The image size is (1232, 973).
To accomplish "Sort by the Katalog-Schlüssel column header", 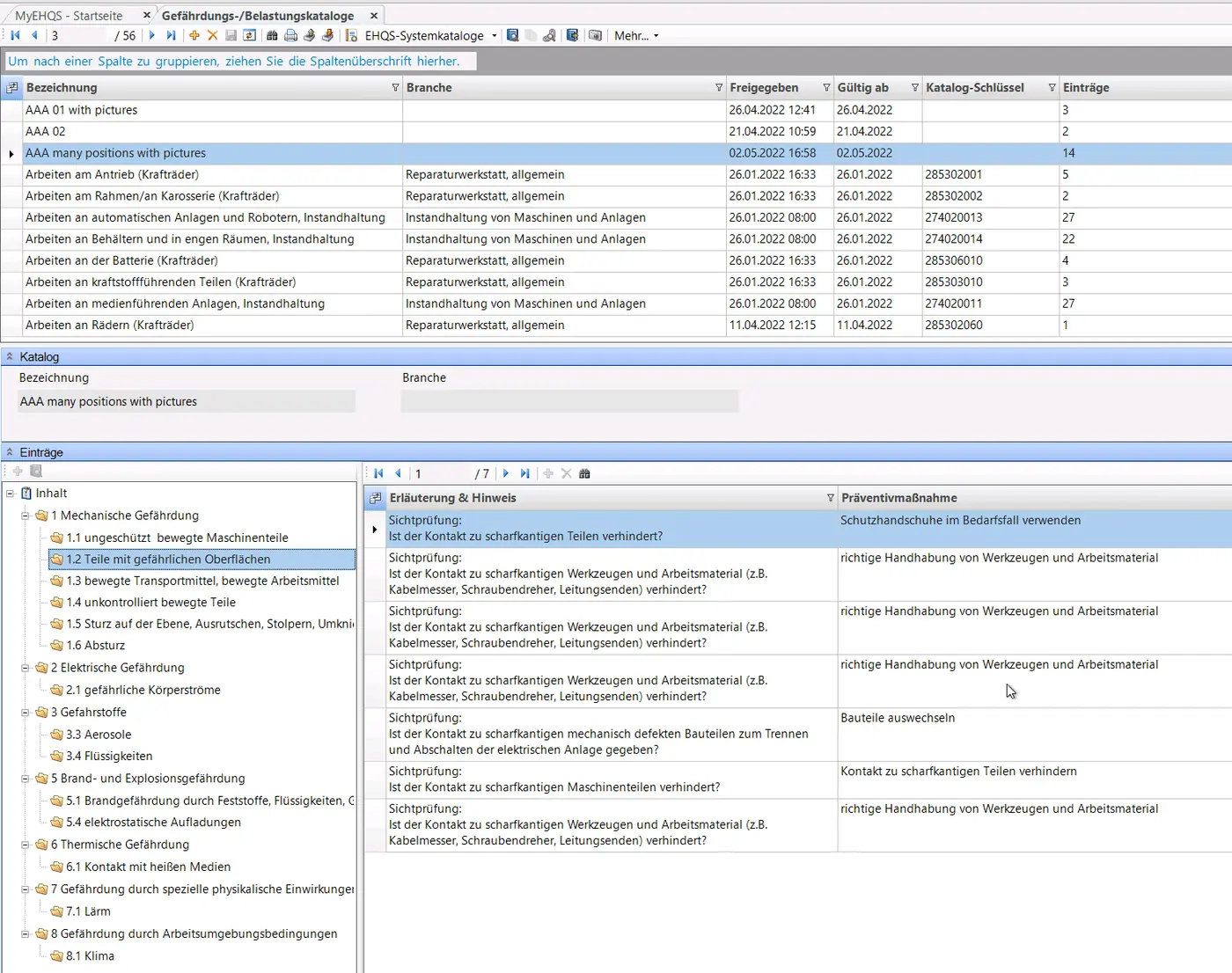I will tap(975, 88).
